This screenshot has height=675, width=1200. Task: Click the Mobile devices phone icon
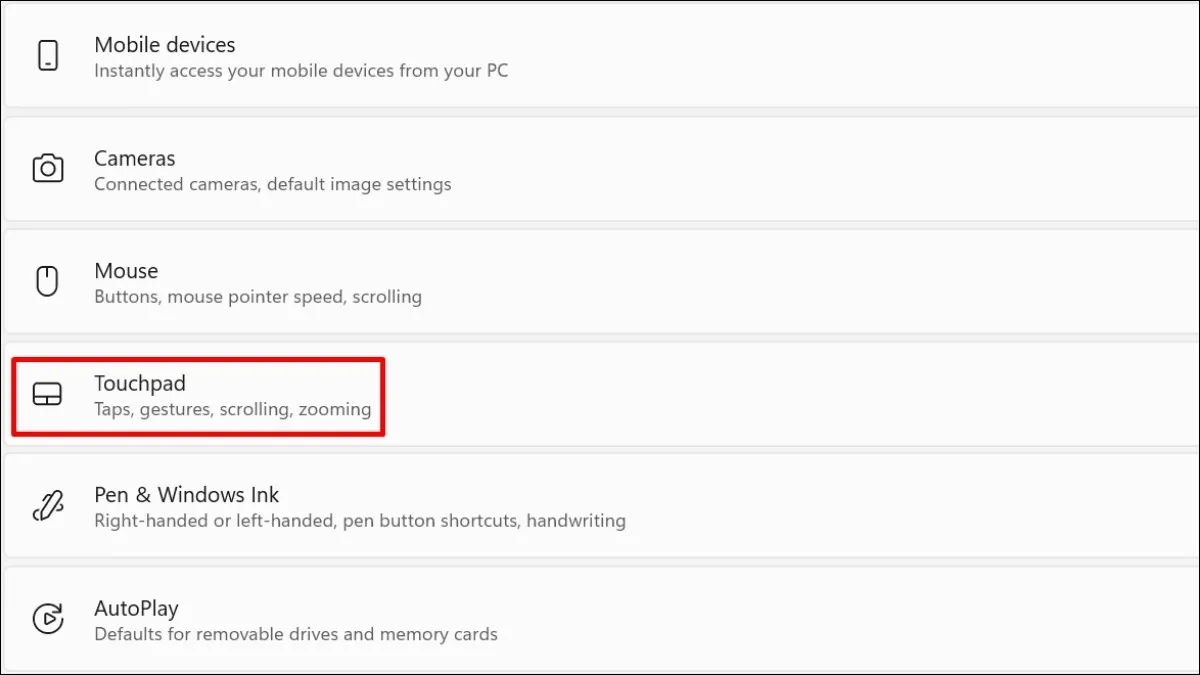(48, 57)
